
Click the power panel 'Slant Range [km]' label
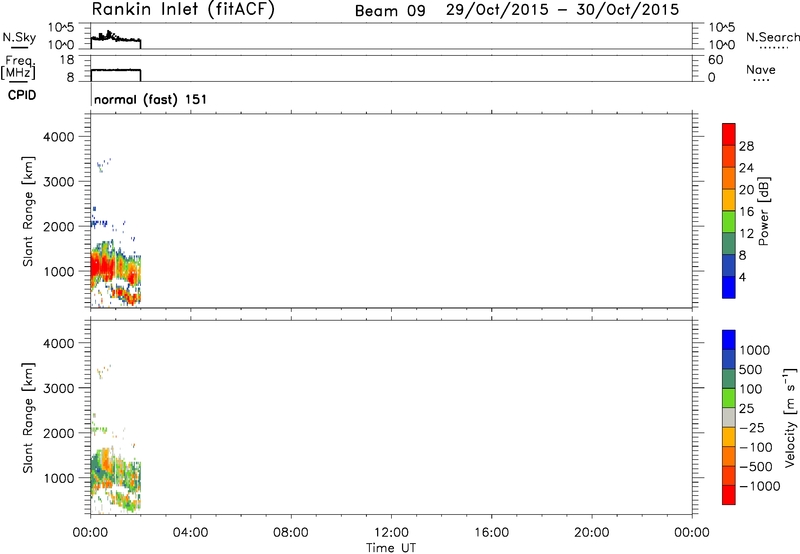(x=28, y=212)
